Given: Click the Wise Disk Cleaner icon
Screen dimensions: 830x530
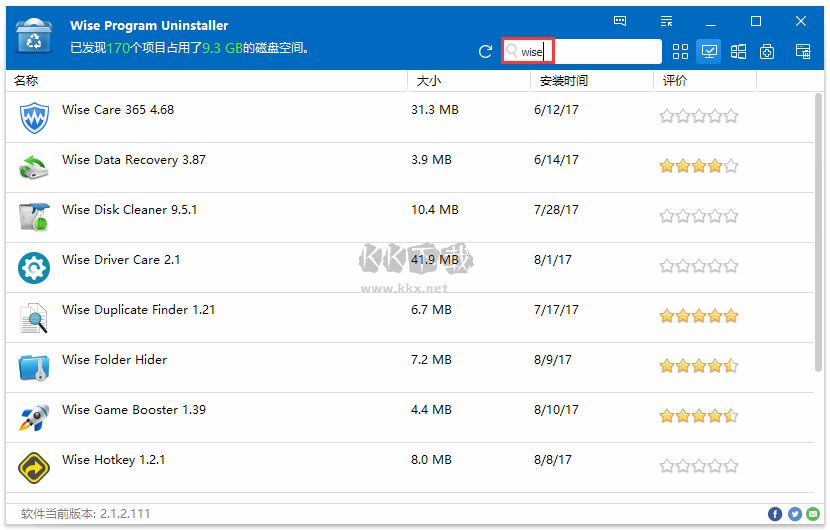Looking at the screenshot, I should coord(34,217).
